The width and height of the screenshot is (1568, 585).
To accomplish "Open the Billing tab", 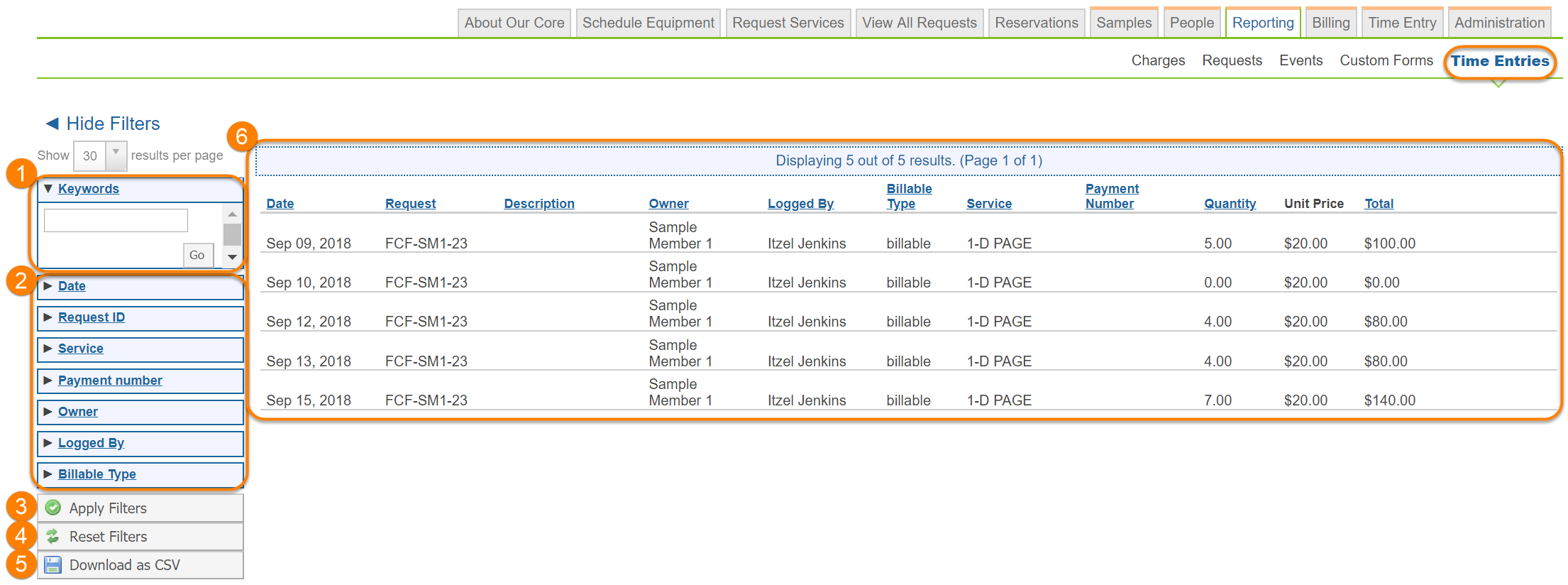I will click(1330, 23).
